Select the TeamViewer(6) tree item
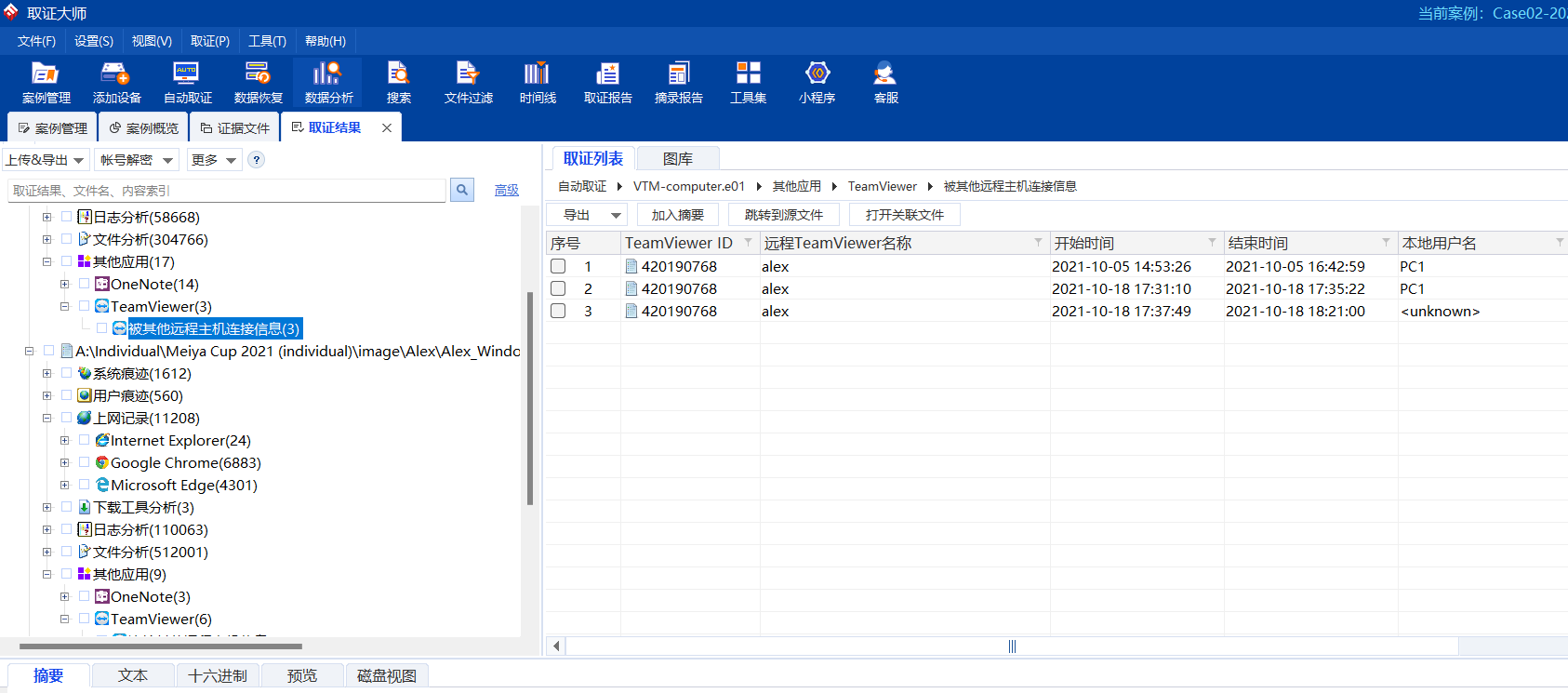 point(161,619)
